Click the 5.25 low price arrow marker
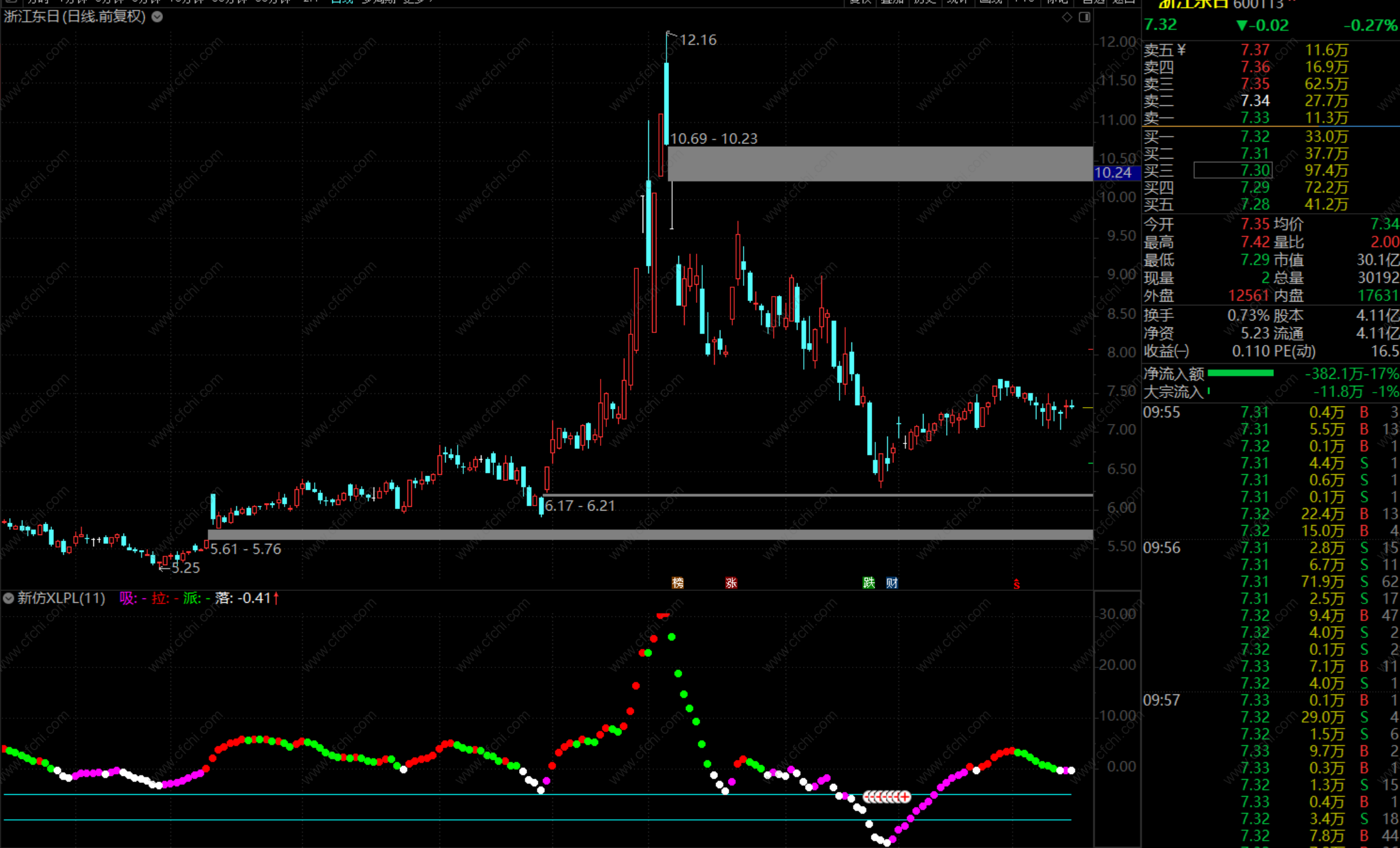1400x848 pixels. (178, 568)
